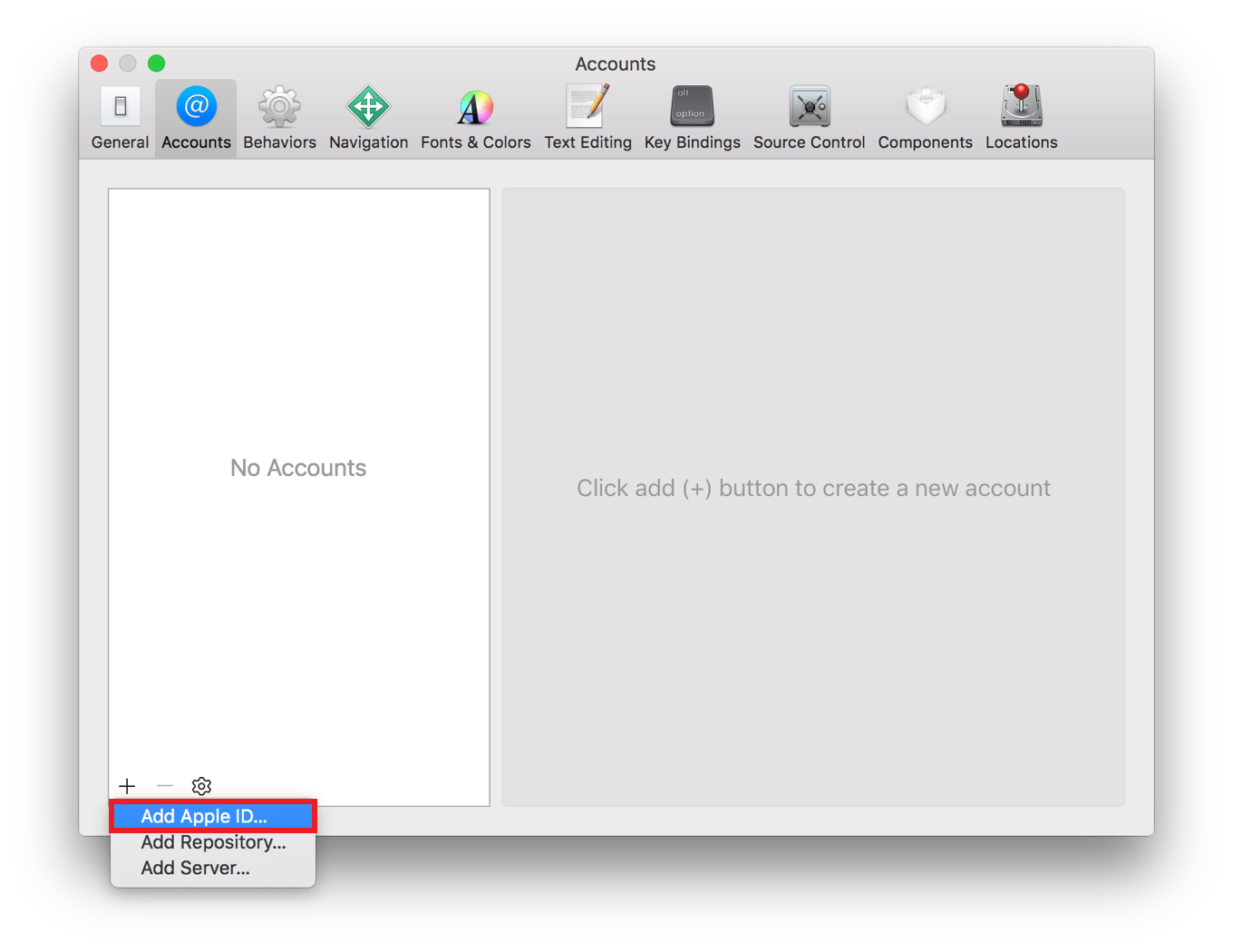1233x952 pixels.
Task: Open the General preferences pane
Action: [119, 116]
